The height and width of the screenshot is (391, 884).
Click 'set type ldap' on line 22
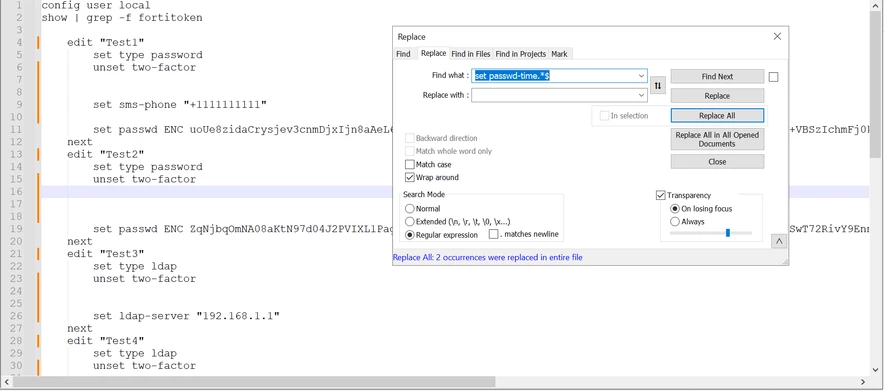tap(135, 266)
